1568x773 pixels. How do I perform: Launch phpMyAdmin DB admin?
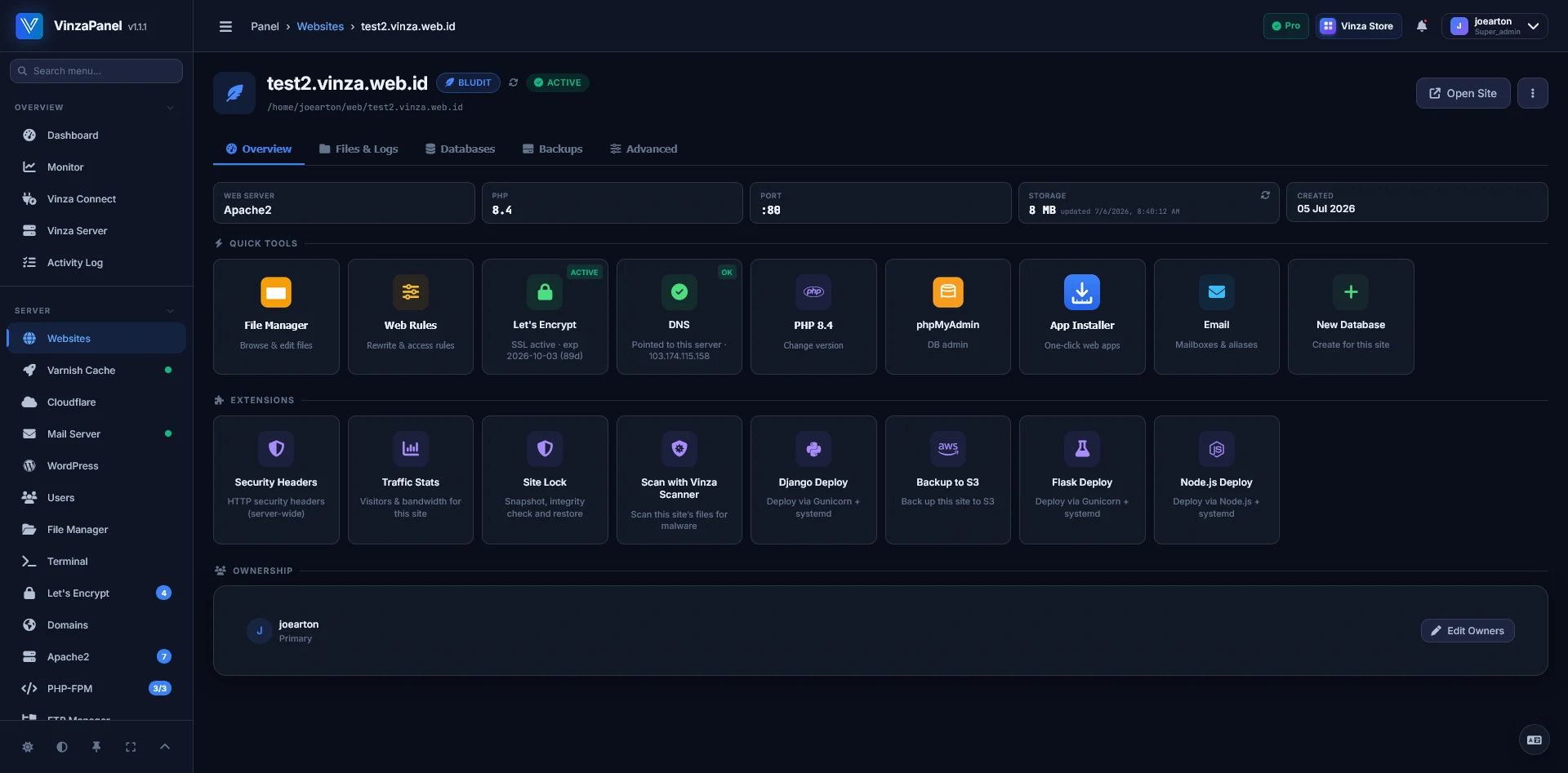click(947, 317)
